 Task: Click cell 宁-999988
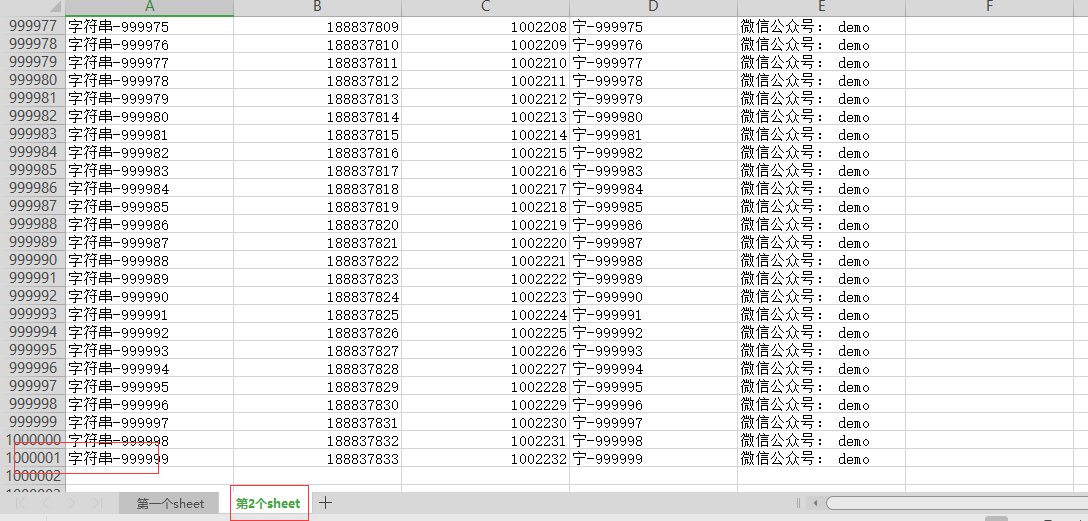653,261
